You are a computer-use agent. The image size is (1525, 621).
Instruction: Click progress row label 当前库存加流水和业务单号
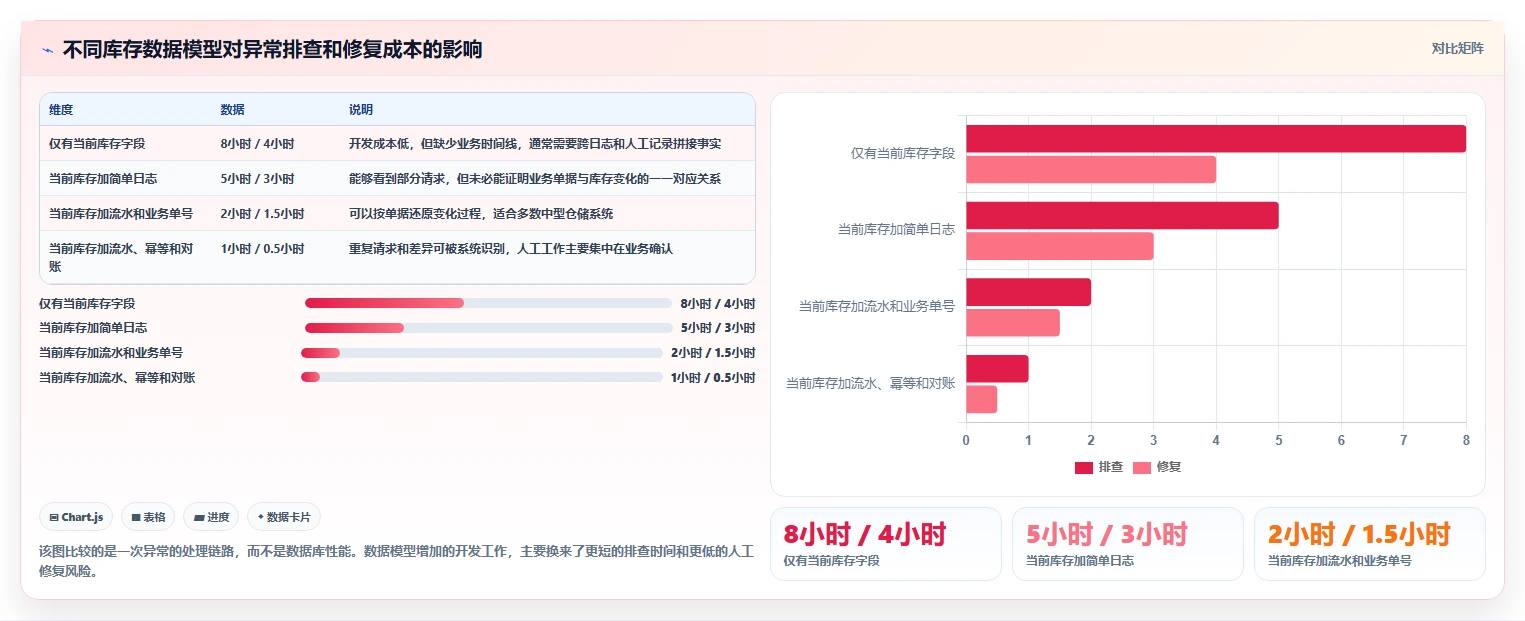[111, 353]
